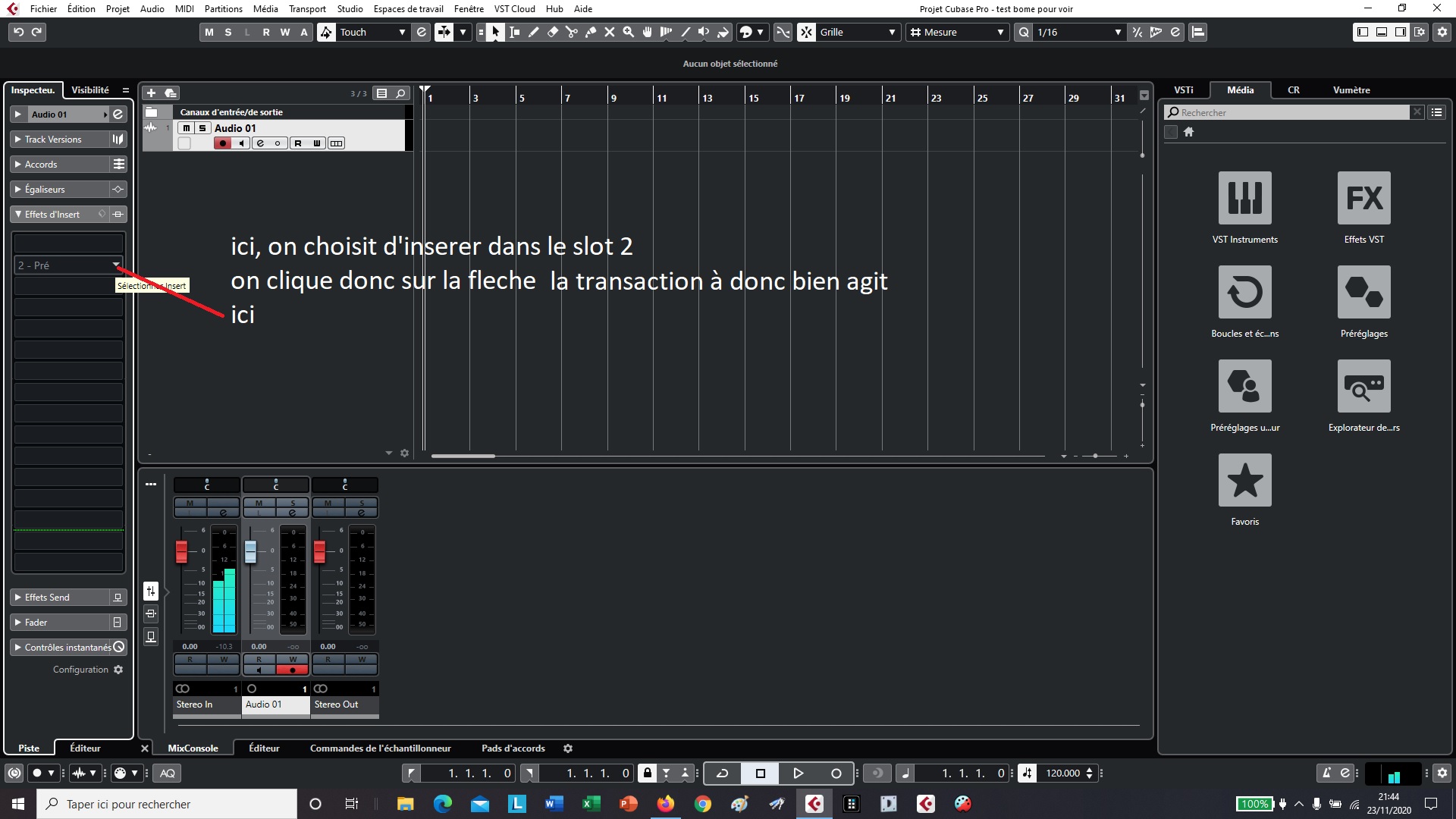Expand the Effets Send section
Image resolution: width=1456 pixels, height=819 pixels.
coord(17,597)
